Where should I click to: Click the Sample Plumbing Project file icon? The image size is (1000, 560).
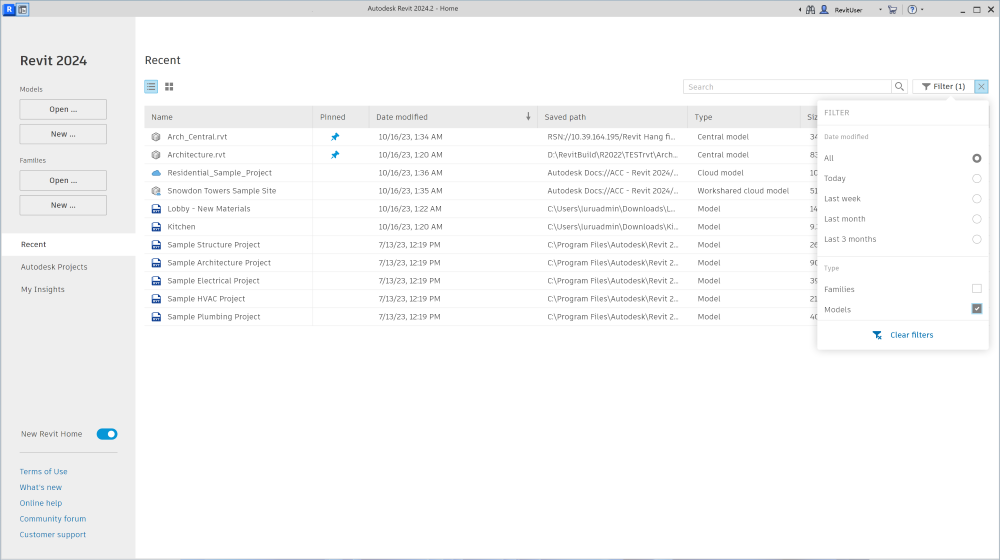pyautogui.click(x=156, y=316)
